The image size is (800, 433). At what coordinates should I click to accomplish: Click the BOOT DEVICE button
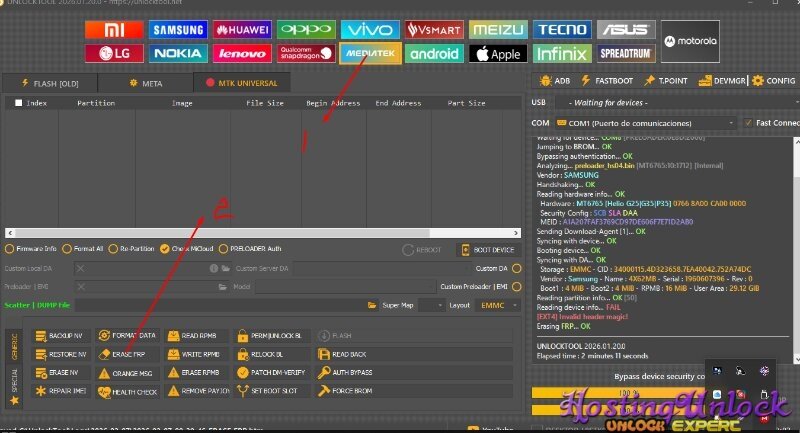pyautogui.click(x=488, y=250)
